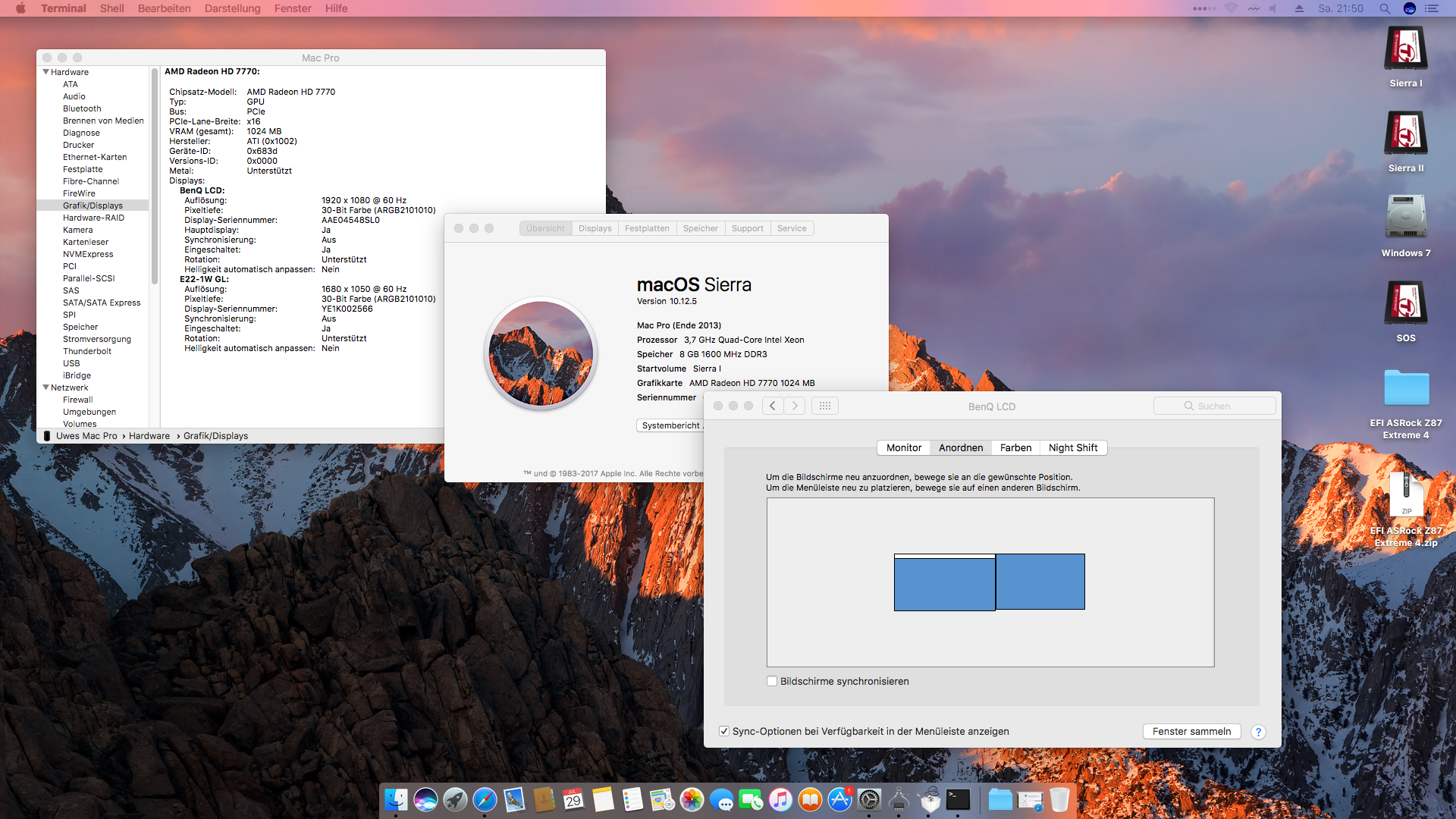Click the Systembericht button
Screen dimensions: 1456x819
[x=670, y=425]
